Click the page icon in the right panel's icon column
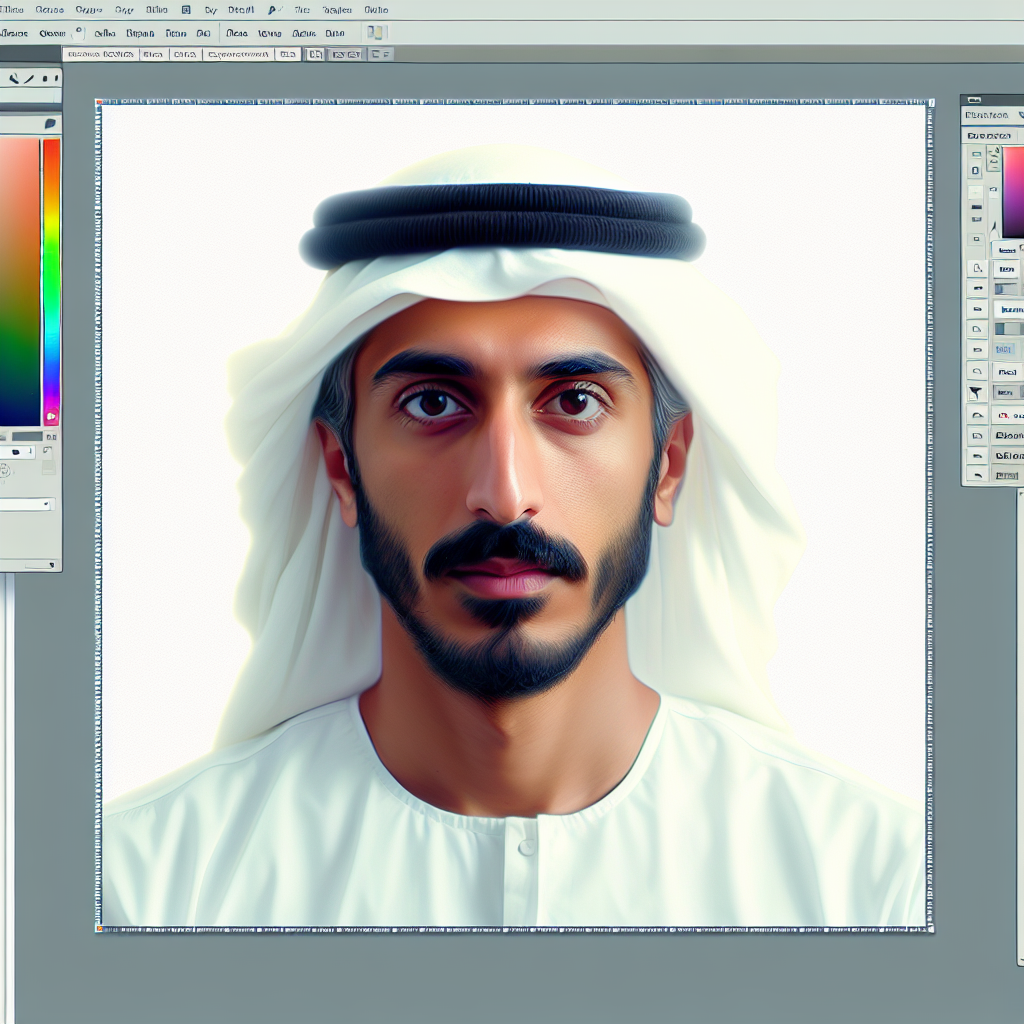Image resolution: width=1024 pixels, height=1024 pixels. (978, 268)
